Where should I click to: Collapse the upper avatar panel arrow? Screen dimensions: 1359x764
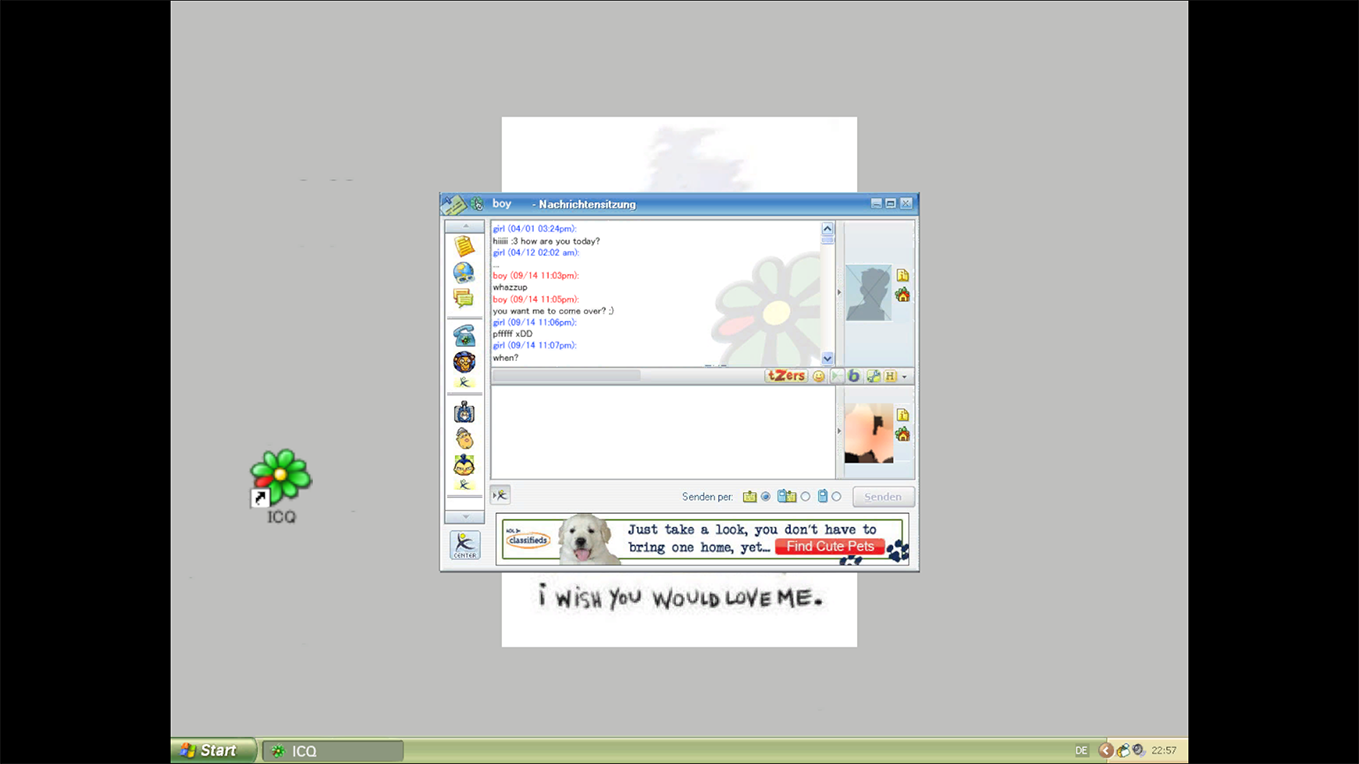click(839, 293)
